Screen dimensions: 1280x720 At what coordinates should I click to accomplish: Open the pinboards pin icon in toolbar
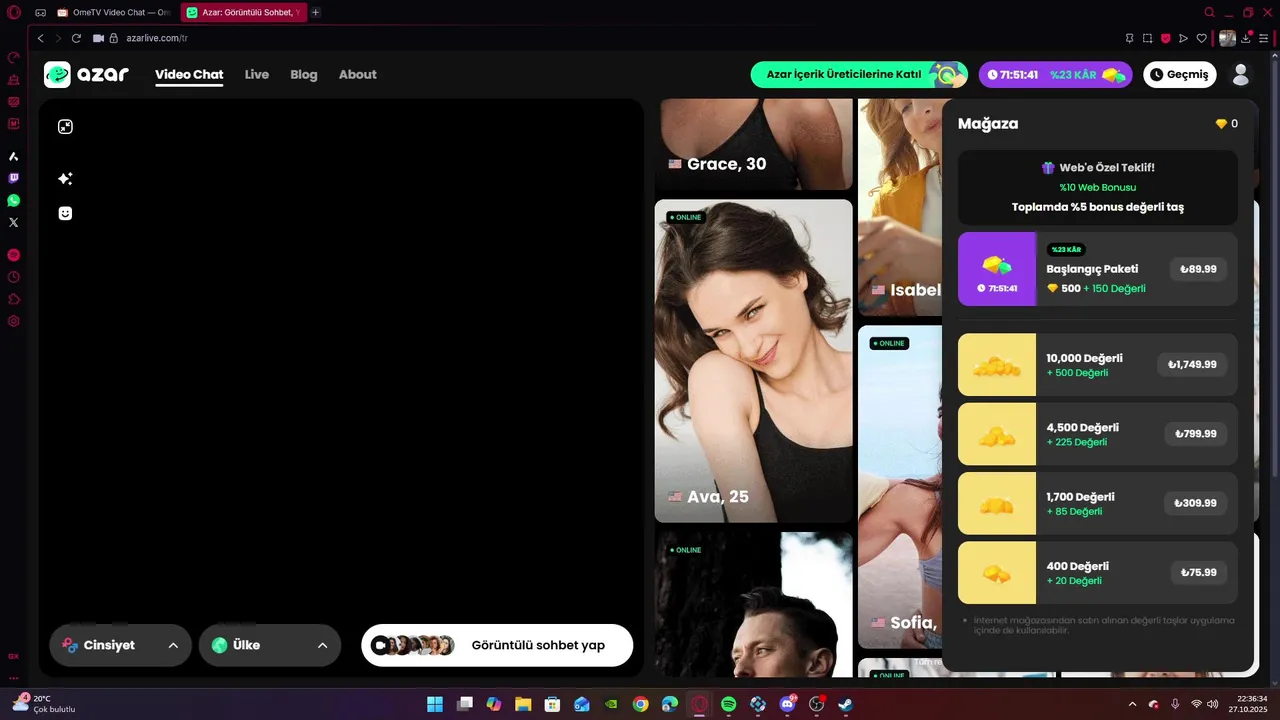click(x=1129, y=38)
